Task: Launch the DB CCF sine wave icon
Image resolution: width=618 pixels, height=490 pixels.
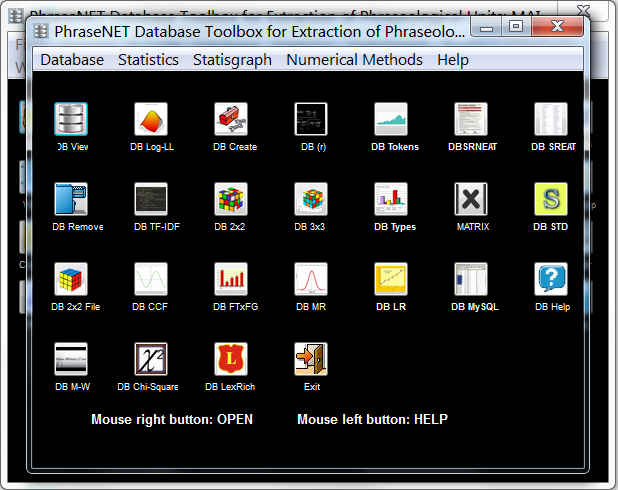Action: click(x=151, y=279)
